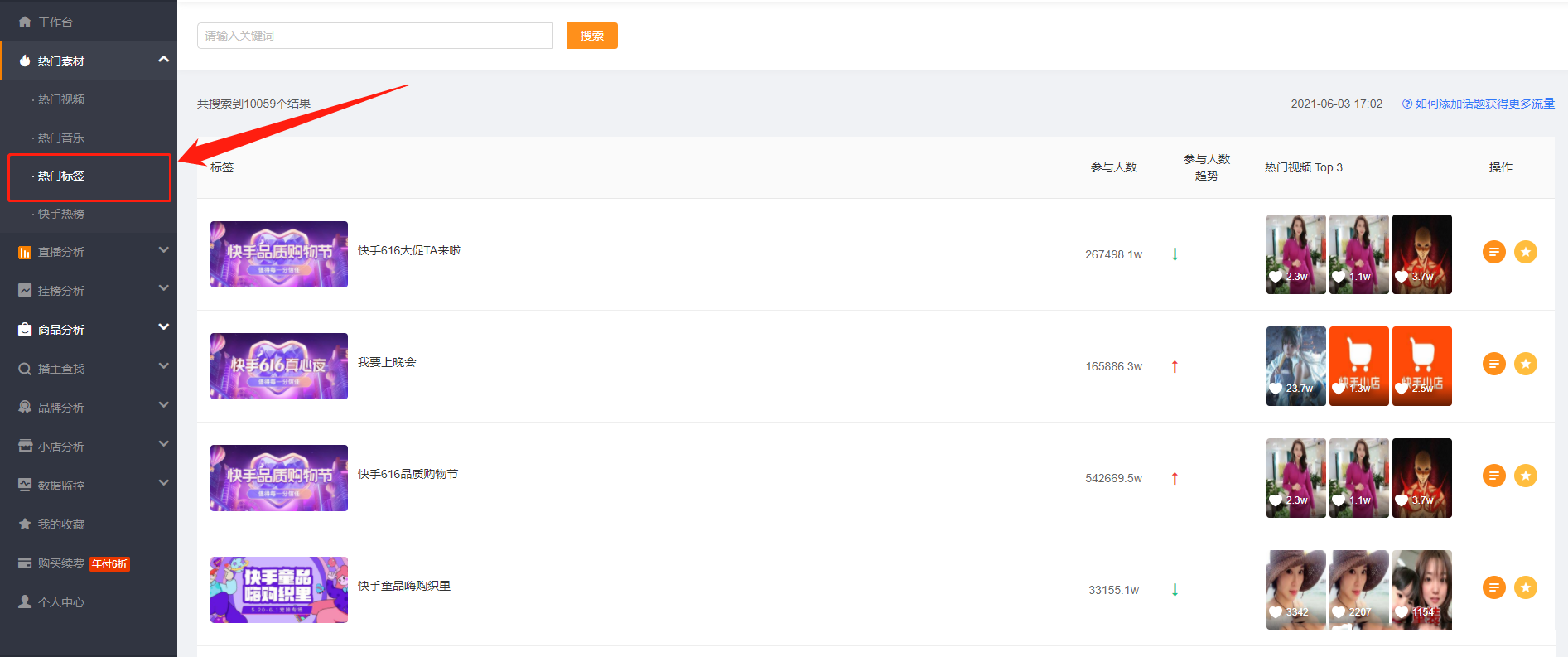Click the monitor icon beside 数据监控

coord(25,485)
